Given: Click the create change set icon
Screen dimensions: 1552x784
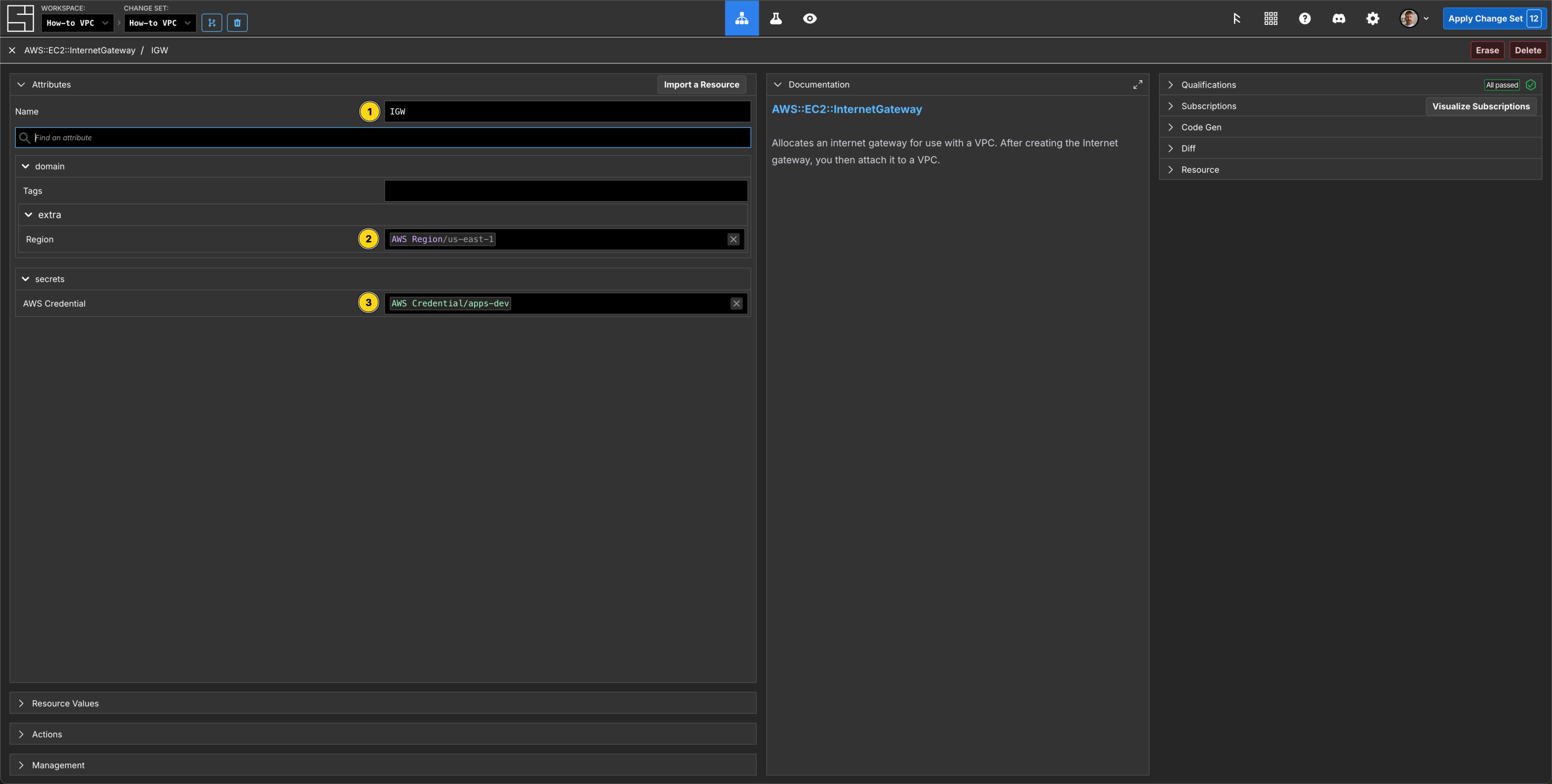Looking at the screenshot, I should [211, 23].
